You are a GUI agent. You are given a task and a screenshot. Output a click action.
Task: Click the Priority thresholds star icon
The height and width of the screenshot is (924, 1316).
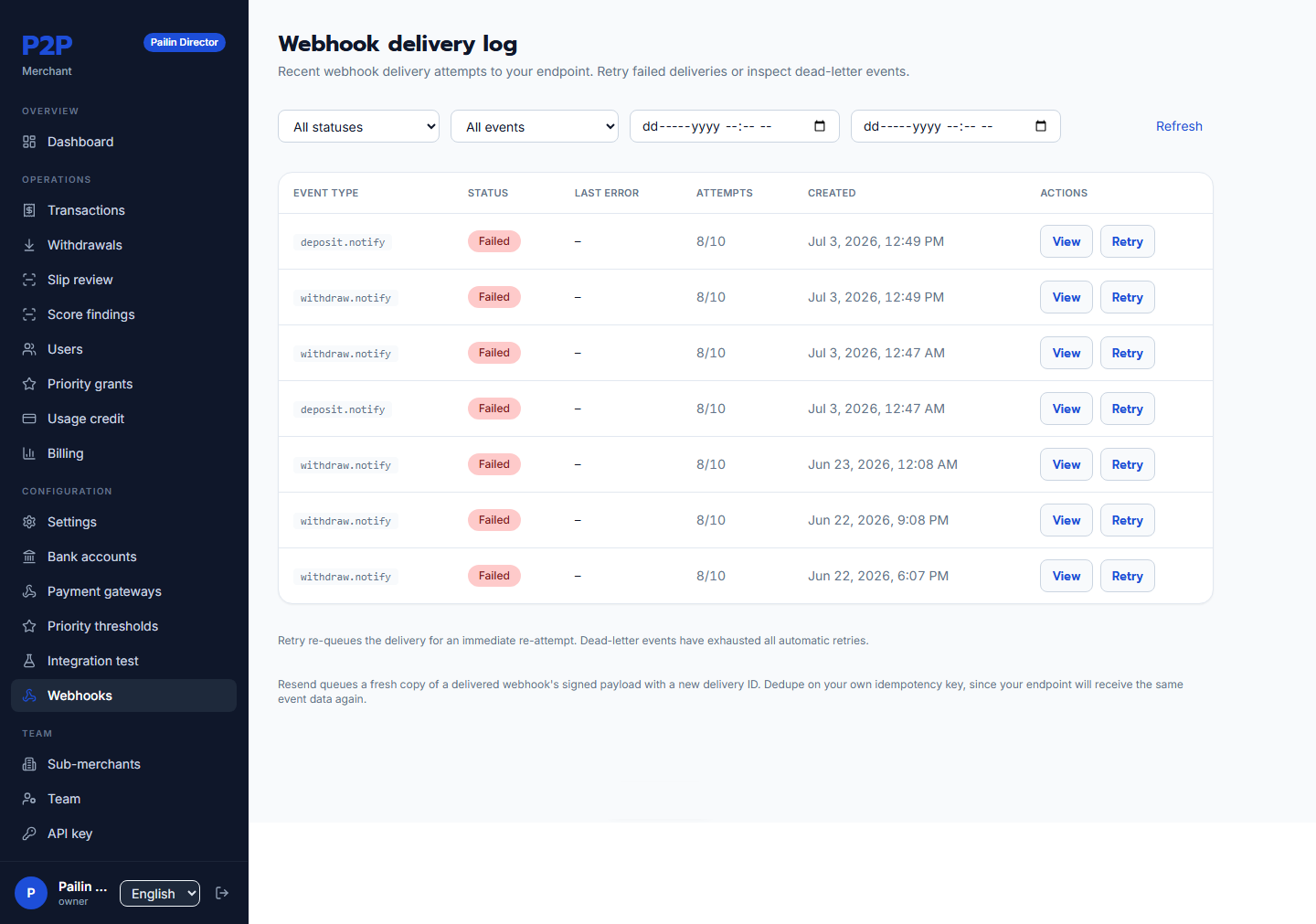pyautogui.click(x=29, y=626)
